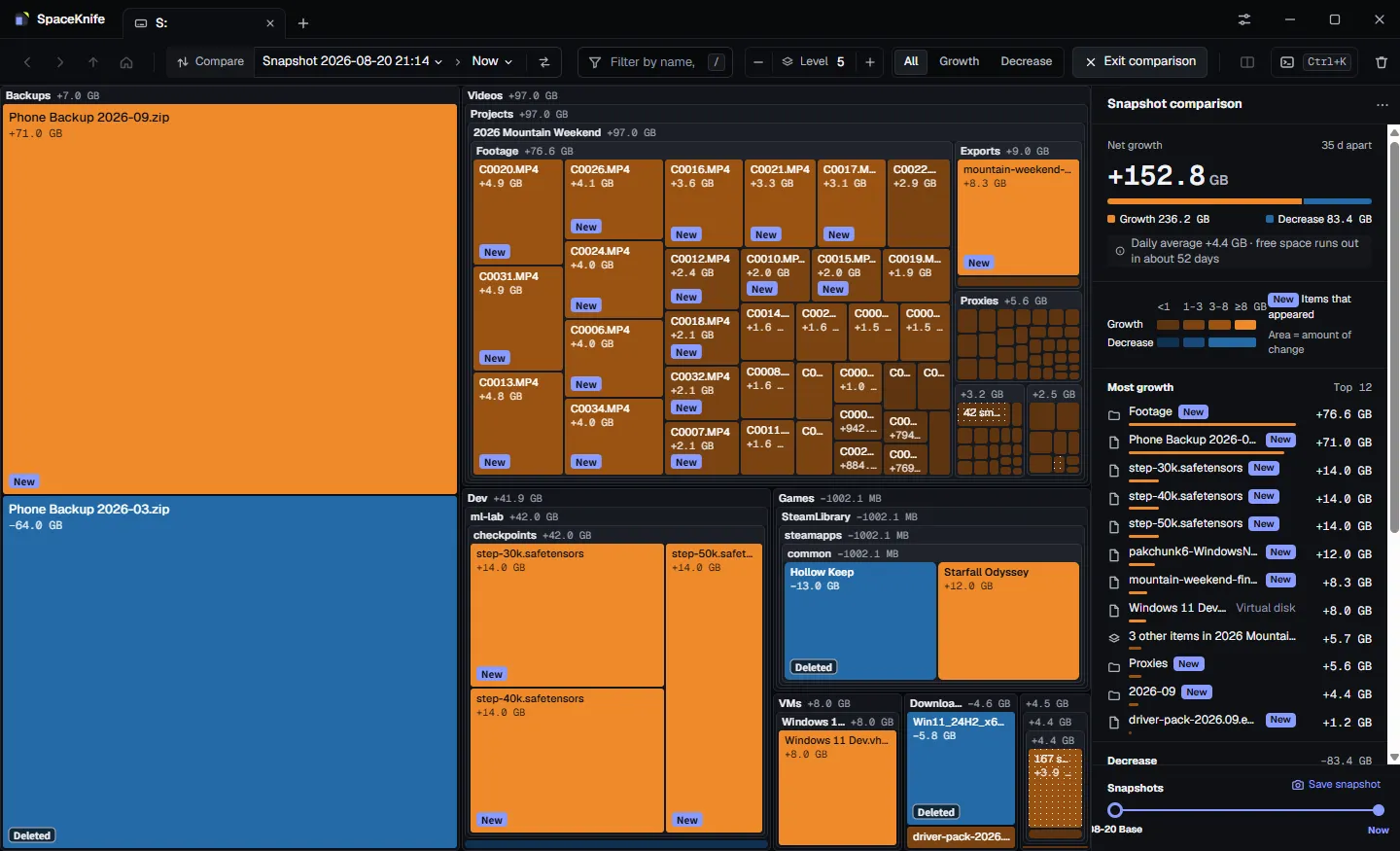This screenshot has height=851, width=1400.
Task: Click the right panel scrollbar
Action: 1394,338
